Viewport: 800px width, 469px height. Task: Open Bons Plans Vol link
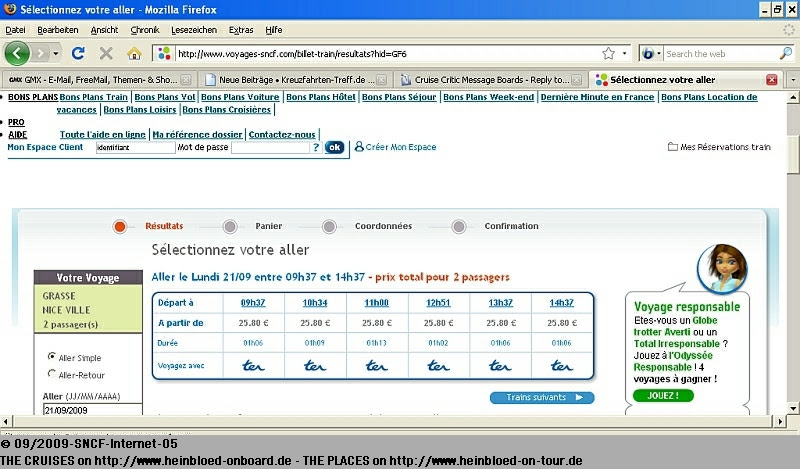point(165,97)
